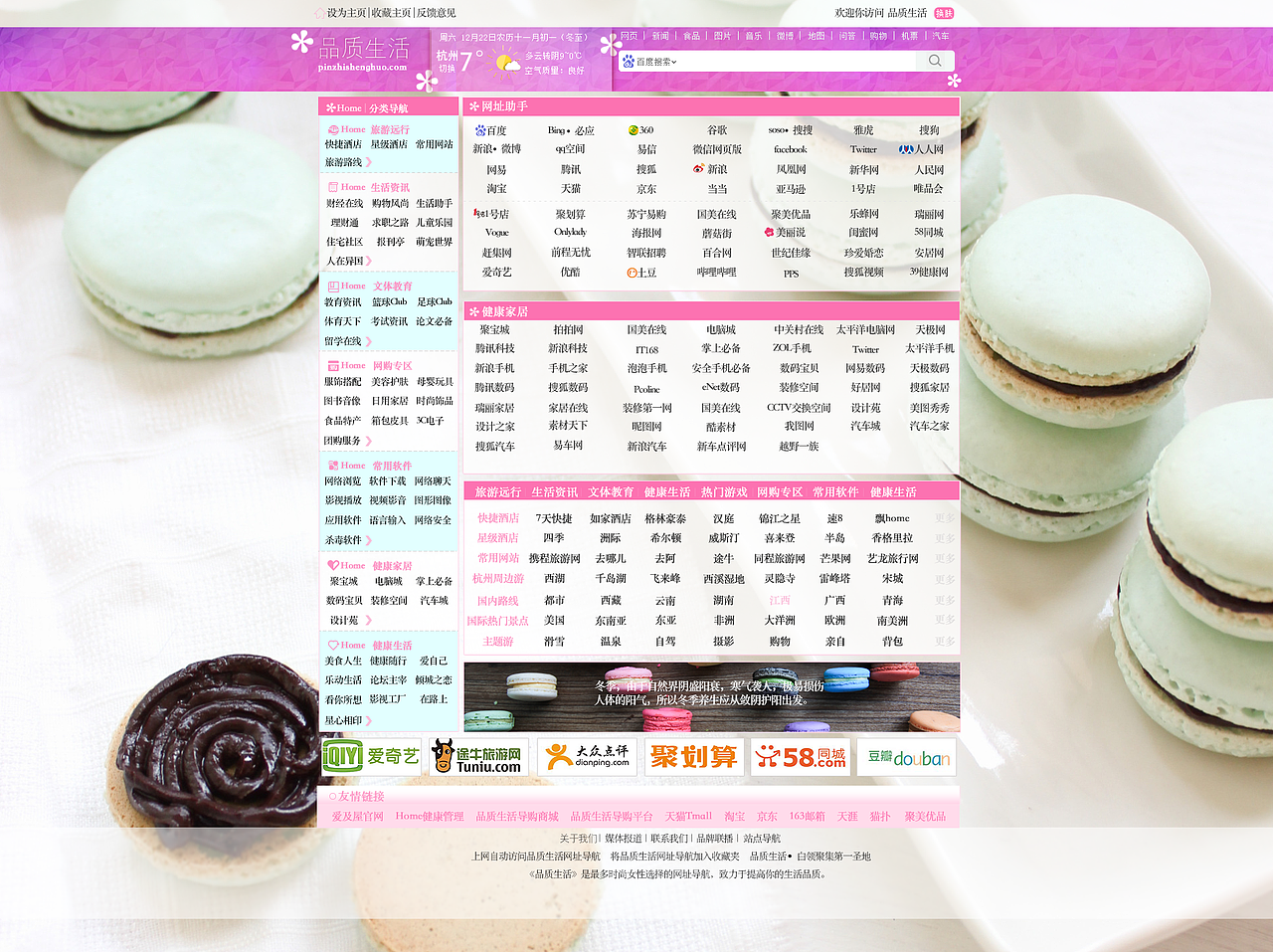Open the 58同城 logo banner
The width and height of the screenshot is (1273, 952).
pos(800,757)
